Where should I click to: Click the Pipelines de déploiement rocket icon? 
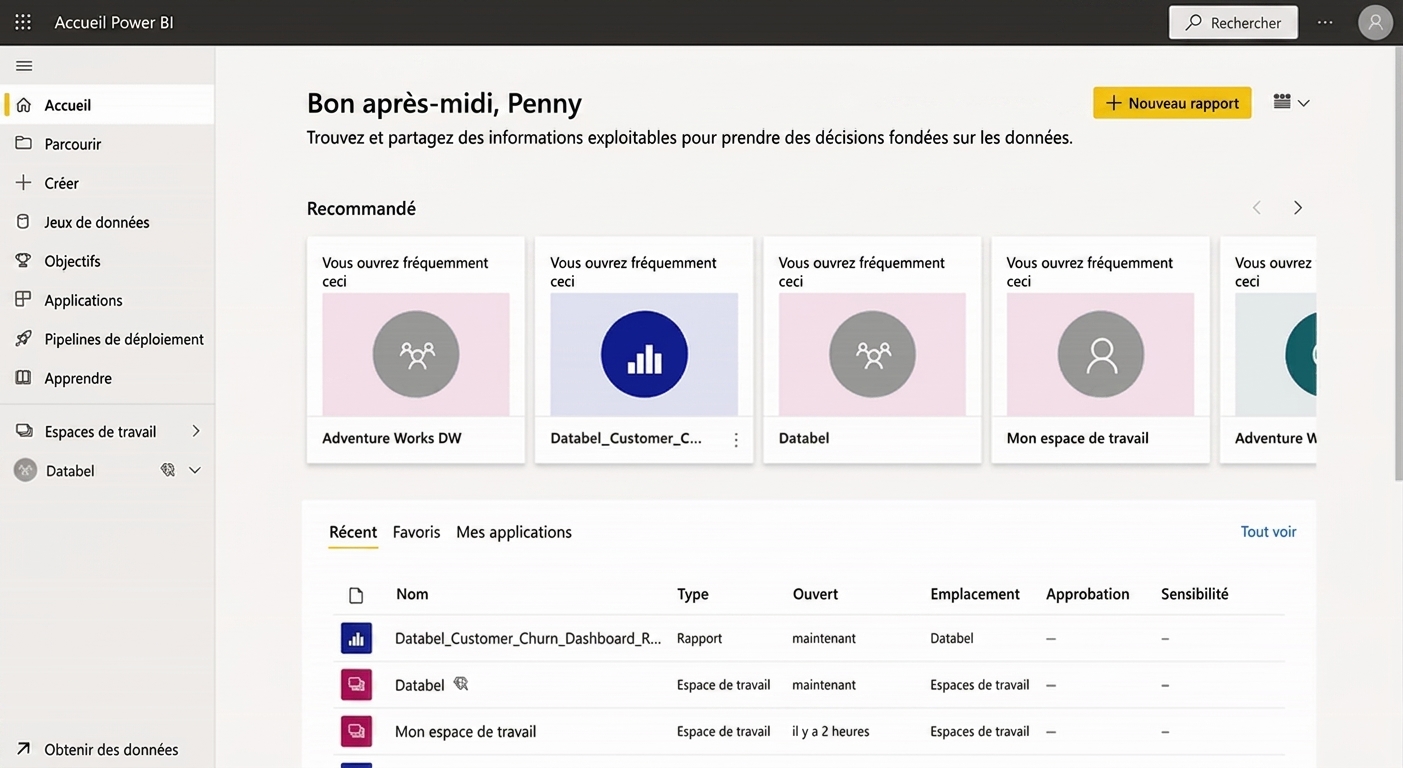(x=24, y=339)
